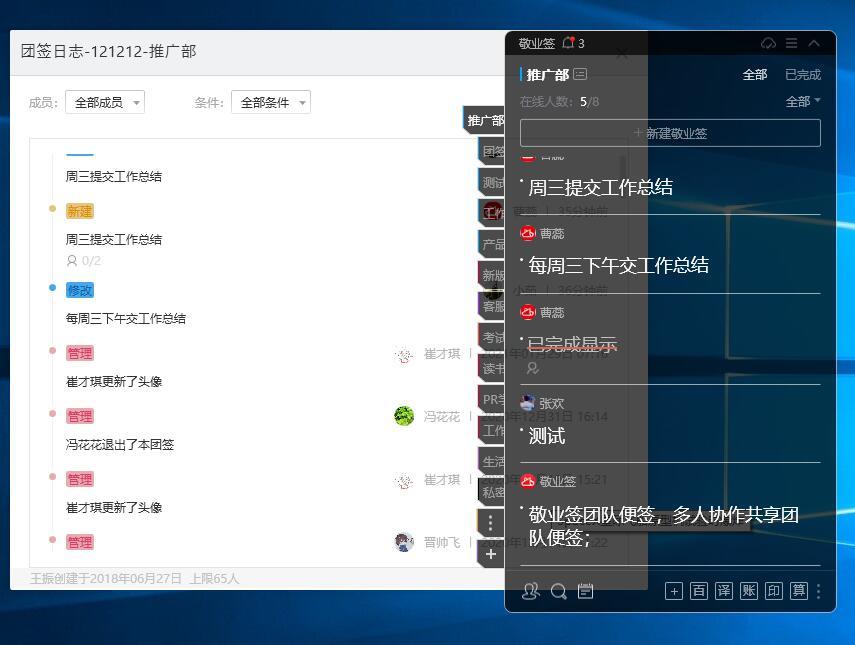
Task: Expand the 全部 filter dropdown in panel
Action: (803, 101)
